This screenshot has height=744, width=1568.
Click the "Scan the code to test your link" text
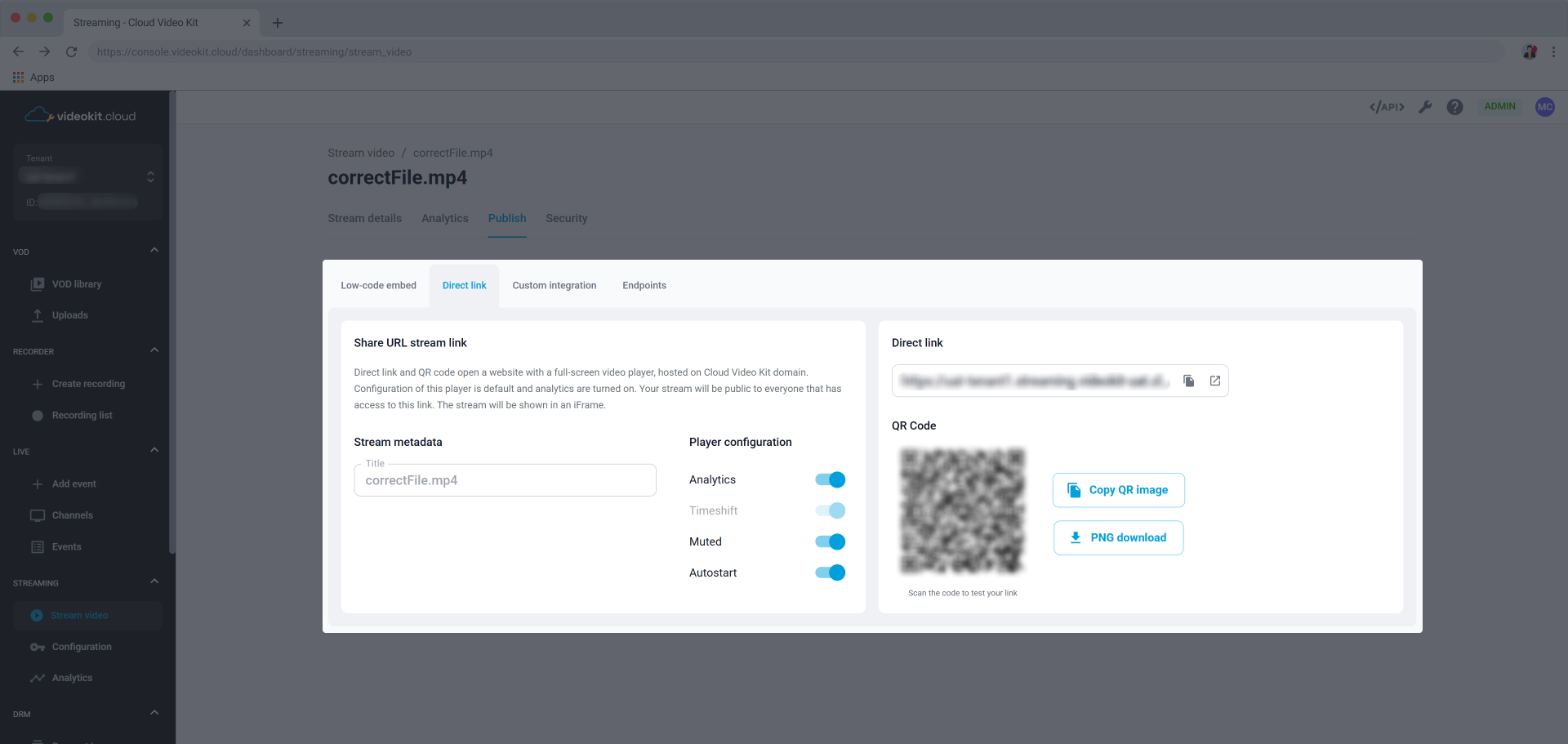(x=963, y=594)
